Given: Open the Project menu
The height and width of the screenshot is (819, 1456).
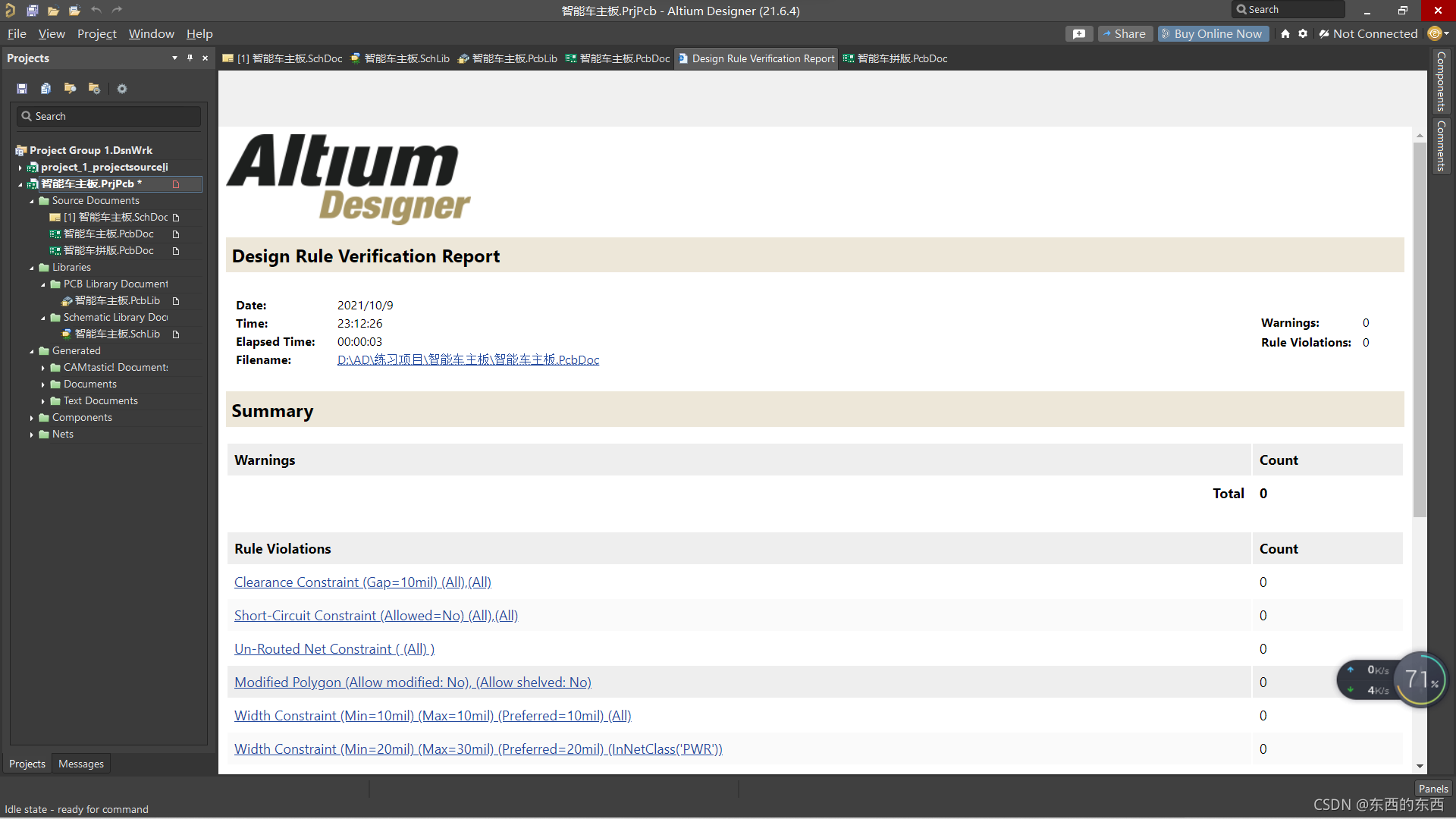Looking at the screenshot, I should 96,33.
